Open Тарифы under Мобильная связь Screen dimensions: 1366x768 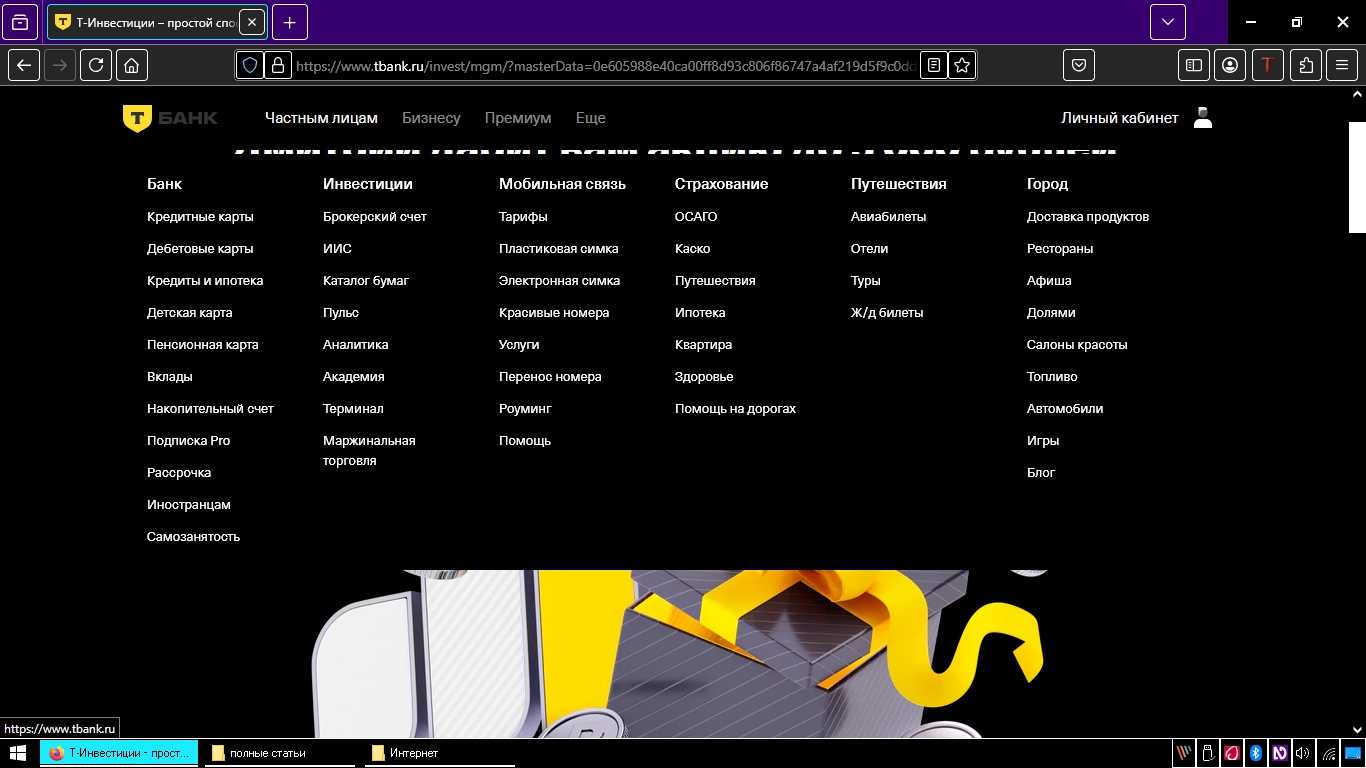click(x=523, y=217)
